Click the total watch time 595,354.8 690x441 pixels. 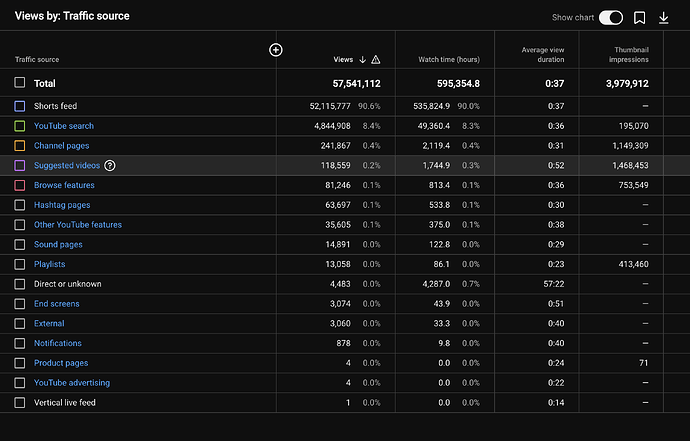(458, 84)
